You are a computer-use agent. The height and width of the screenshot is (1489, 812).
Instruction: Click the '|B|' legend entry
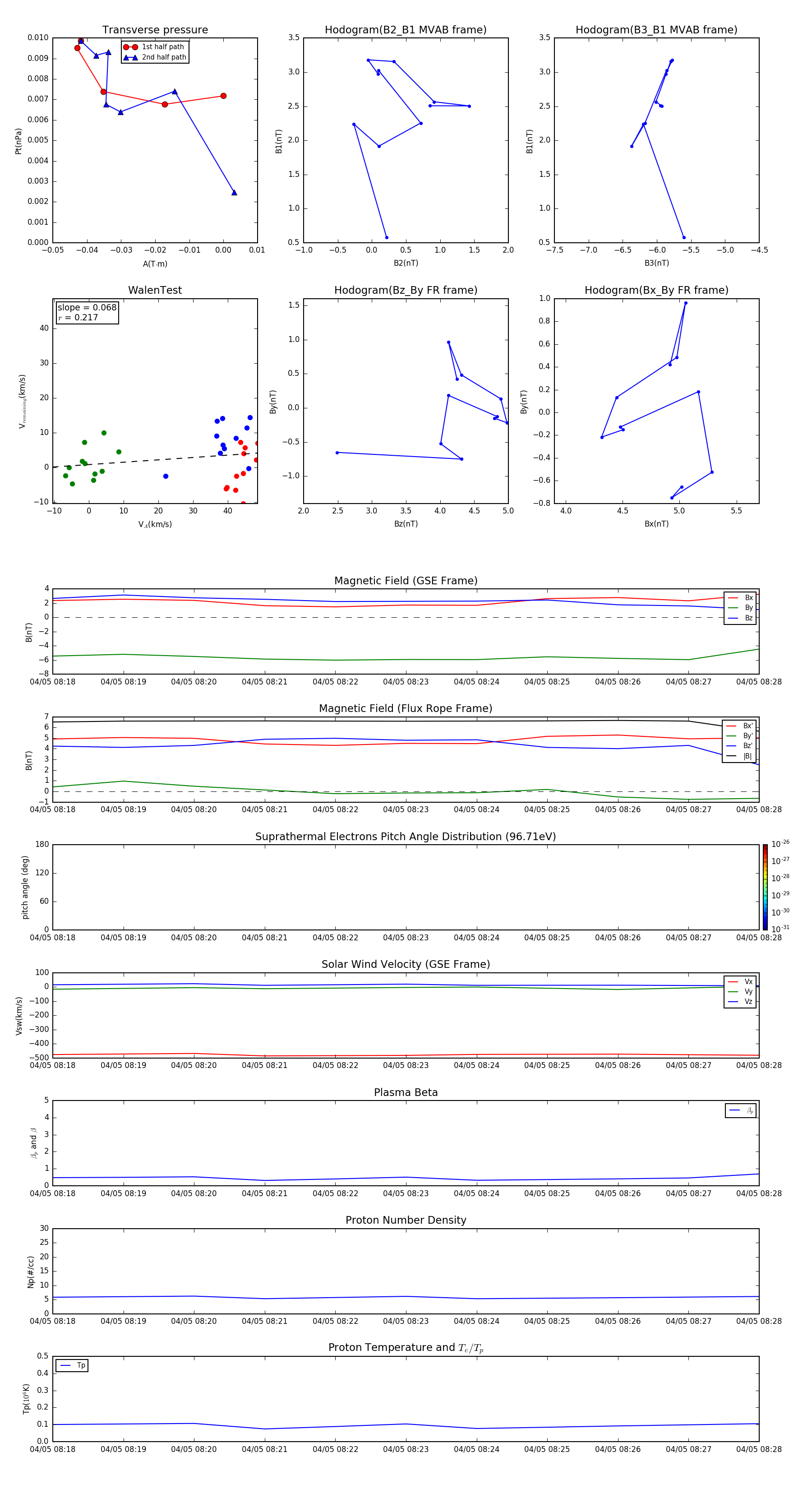pos(740,756)
